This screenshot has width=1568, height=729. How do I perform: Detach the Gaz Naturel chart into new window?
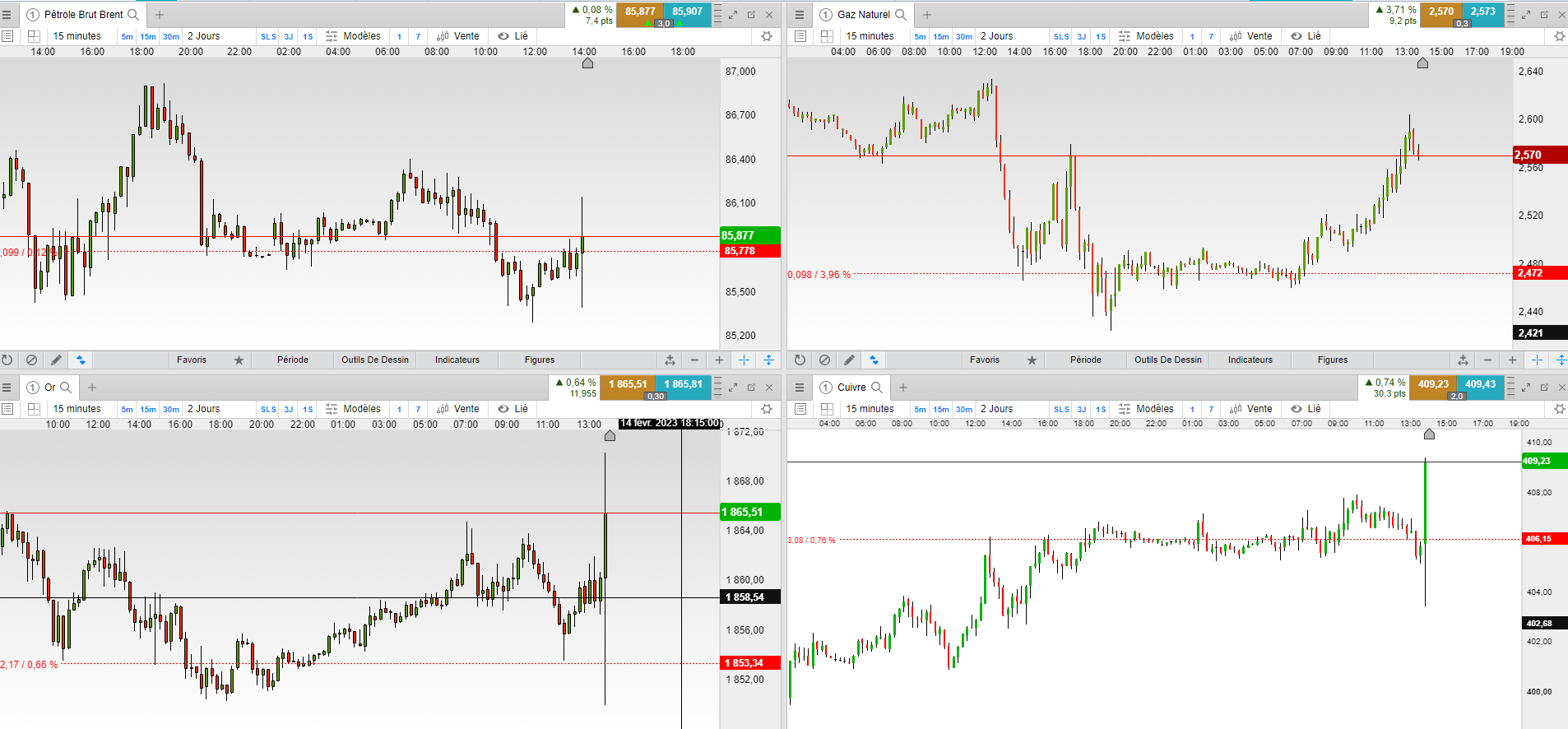pos(1544,15)
